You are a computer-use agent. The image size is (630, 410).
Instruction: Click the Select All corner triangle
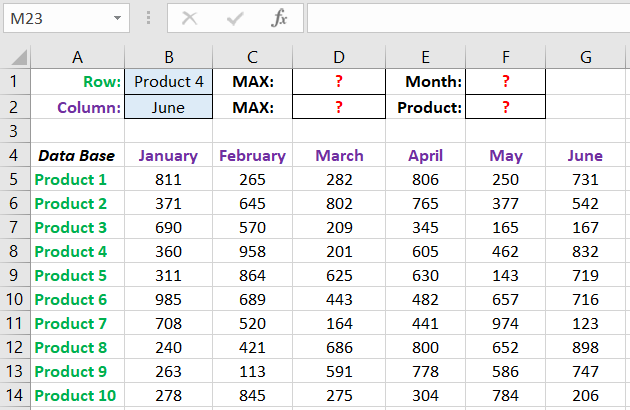click(x=19, y=57)
